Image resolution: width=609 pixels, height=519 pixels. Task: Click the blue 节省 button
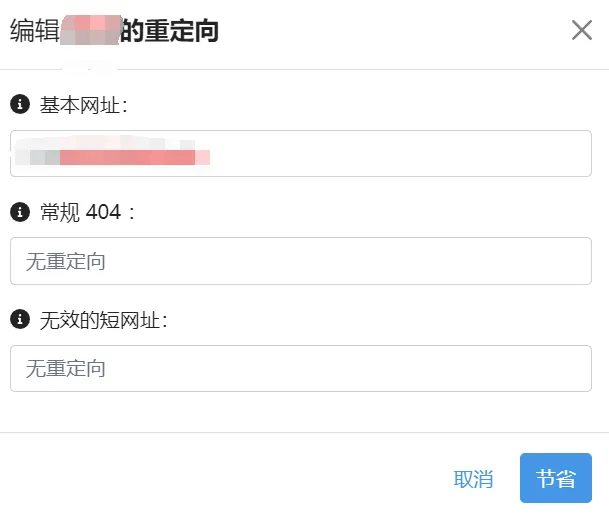tap(555, 478)
